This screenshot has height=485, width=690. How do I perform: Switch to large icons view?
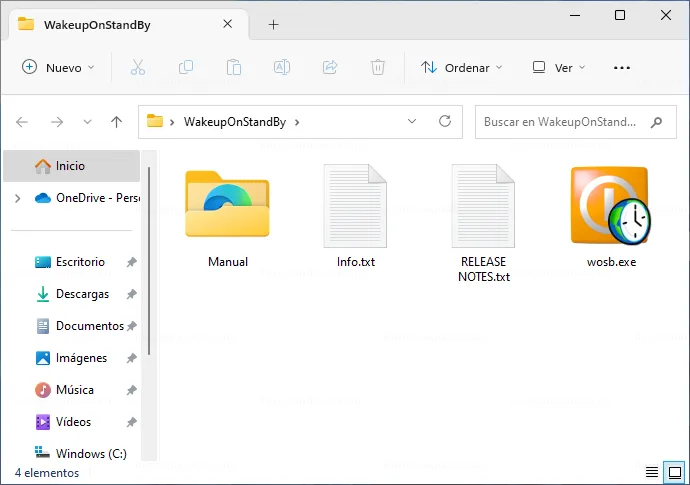[x=675, y=472]
